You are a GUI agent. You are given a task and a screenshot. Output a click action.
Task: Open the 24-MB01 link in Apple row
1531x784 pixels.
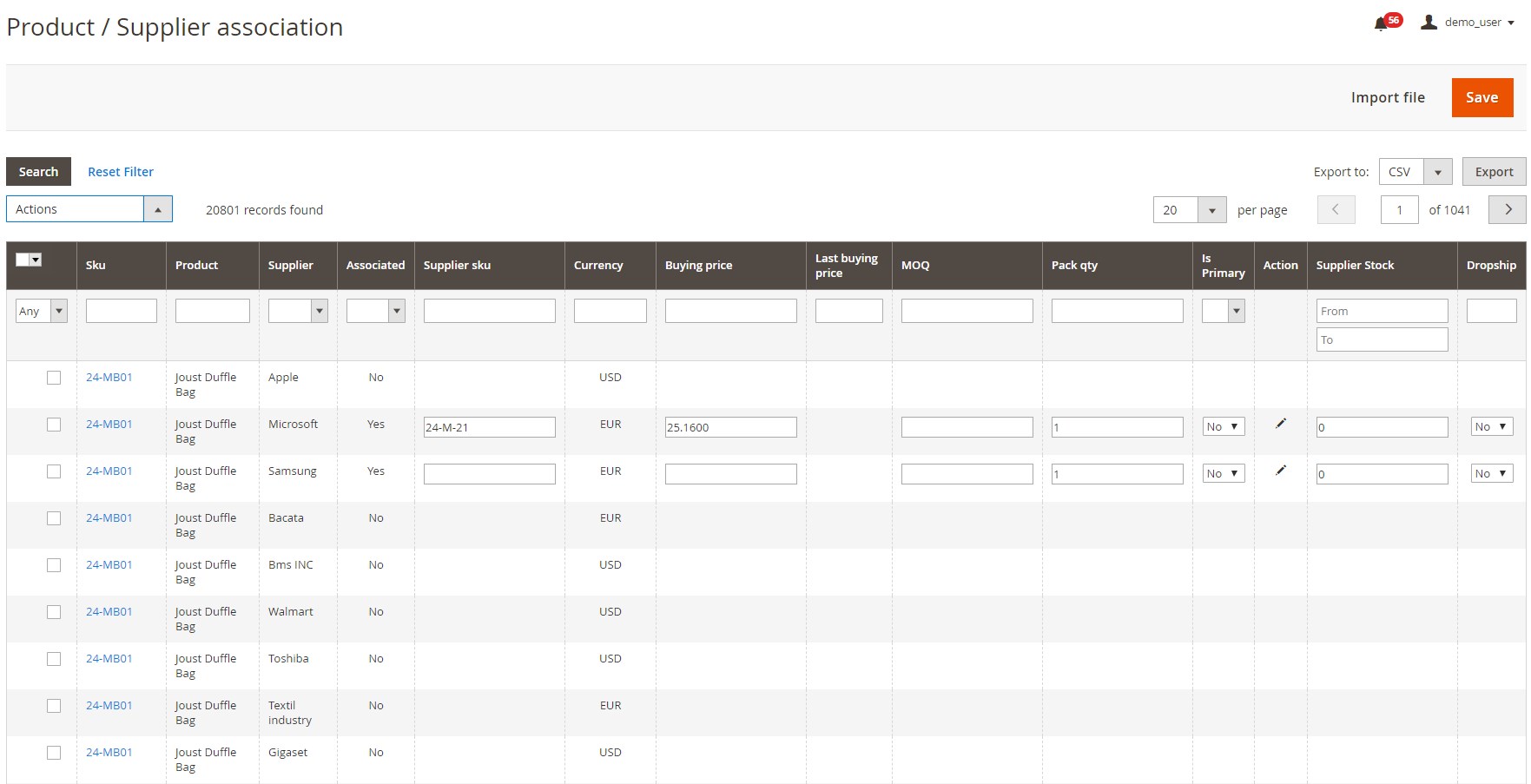[109, 377]
